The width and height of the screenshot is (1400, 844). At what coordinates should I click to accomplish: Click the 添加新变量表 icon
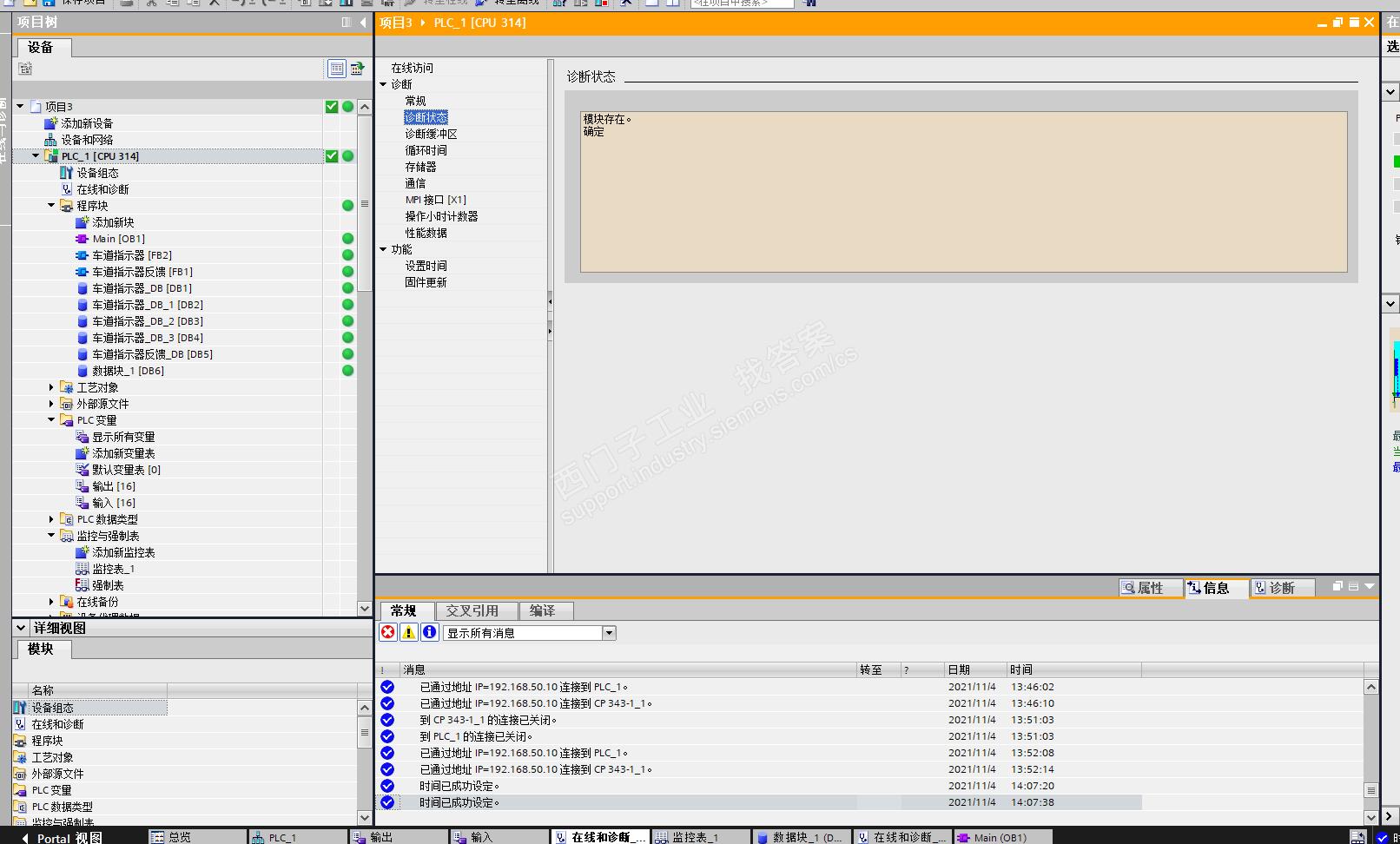[83, 453]
